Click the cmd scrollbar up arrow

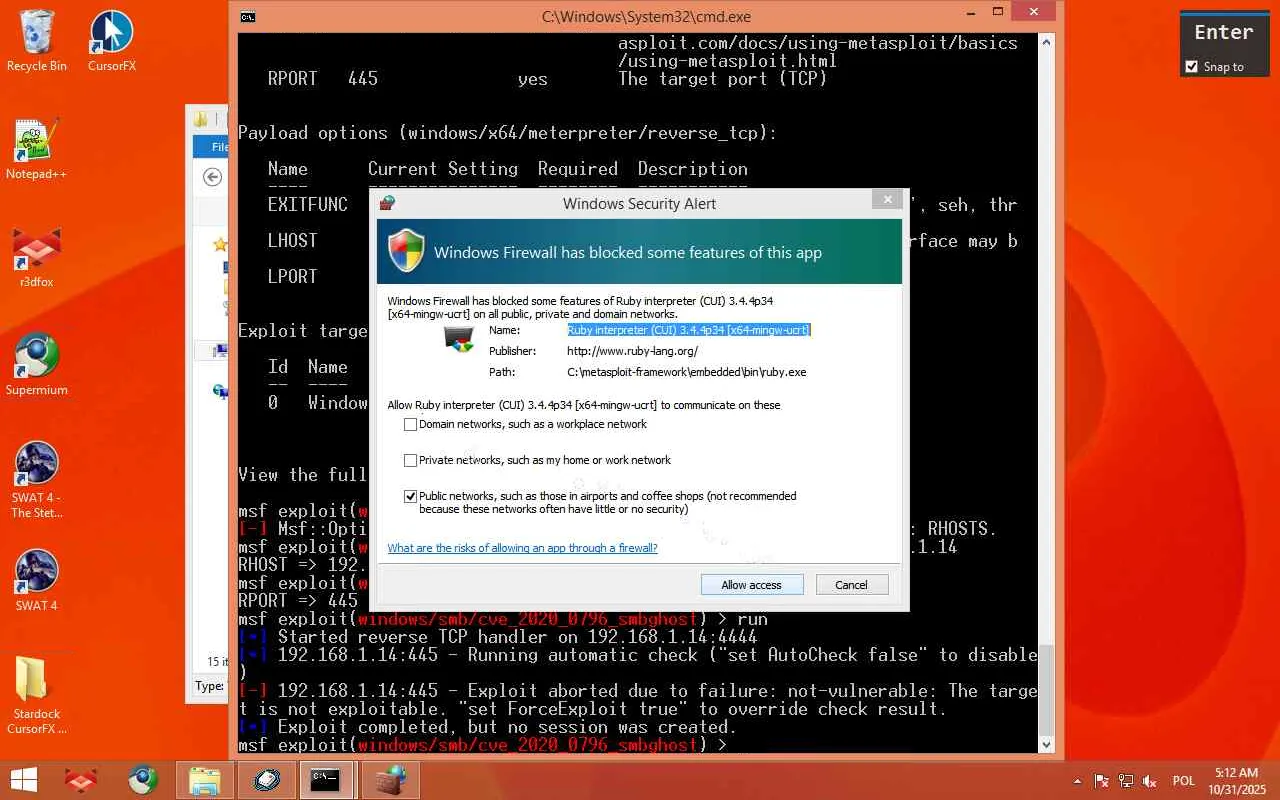click(x=1047, y=42)
